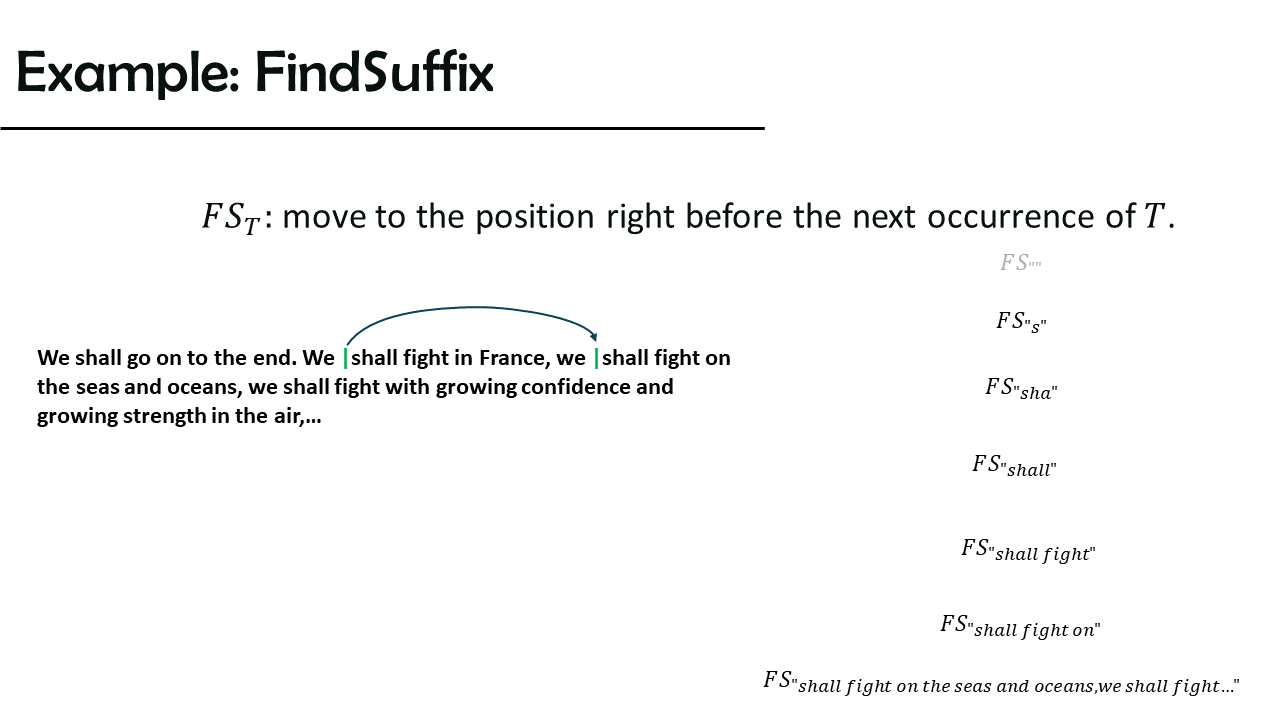
Task: Select the FS "s" formula
Action: point(1021,321)
